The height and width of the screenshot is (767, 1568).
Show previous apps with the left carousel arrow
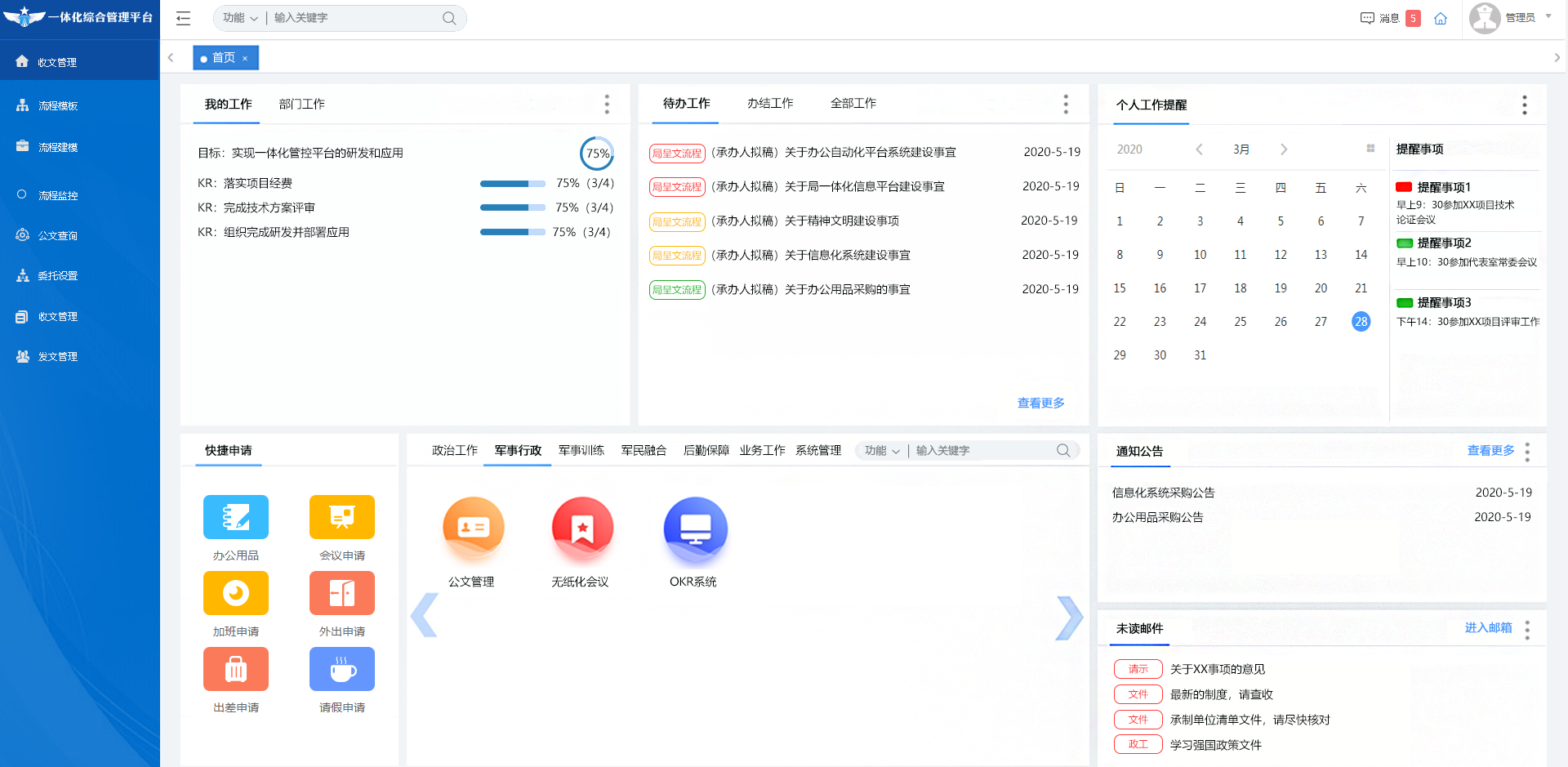point(425,615)
